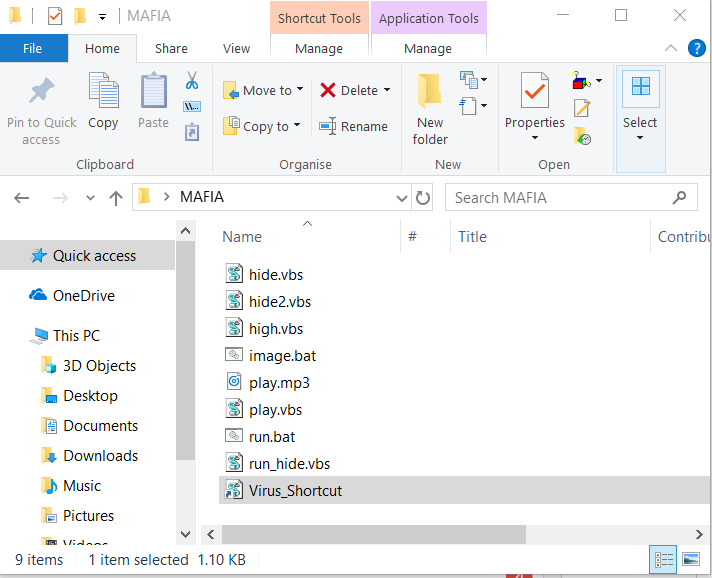
Task: Switch to the Share tab
Action: point(171,48)
